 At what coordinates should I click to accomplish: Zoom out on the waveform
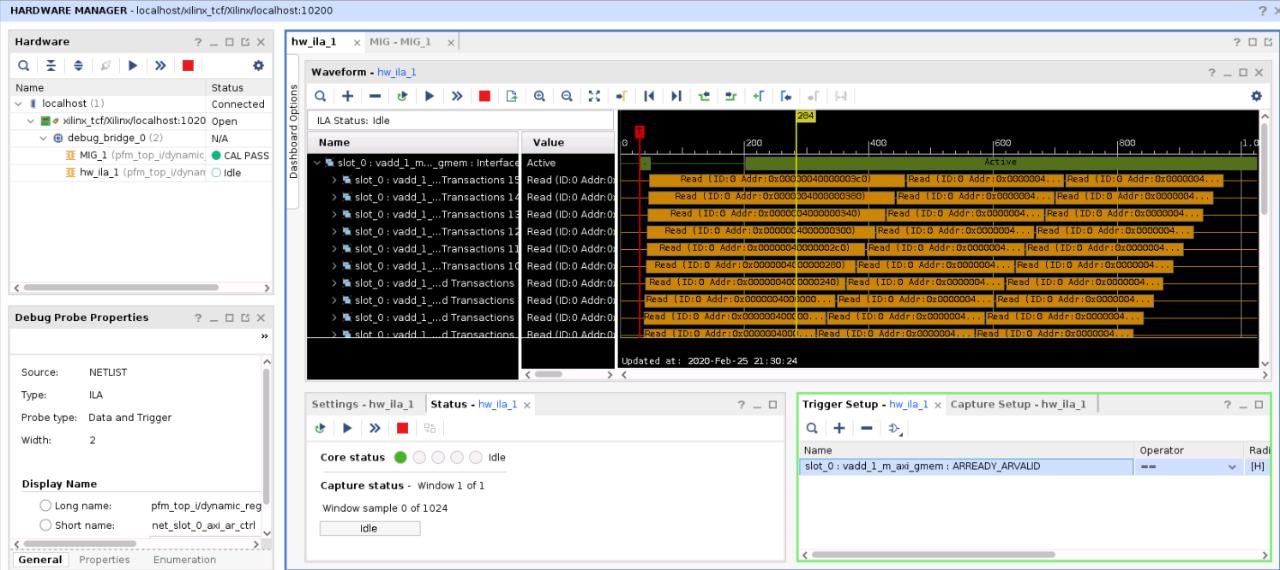[566, 96]
